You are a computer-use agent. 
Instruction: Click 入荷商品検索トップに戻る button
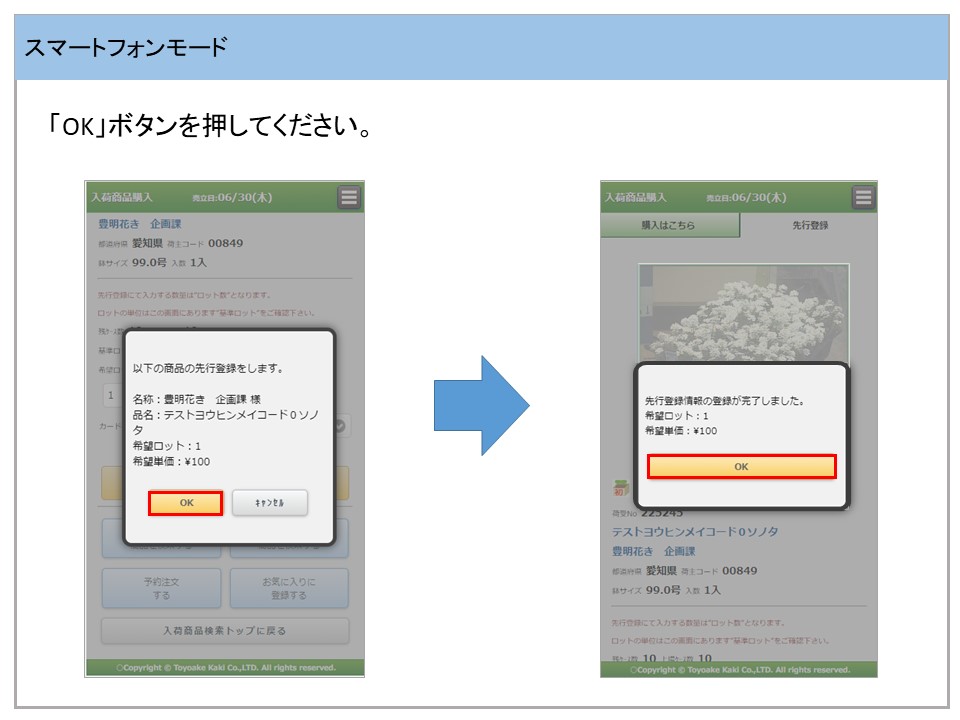click(x=225, y=631)
